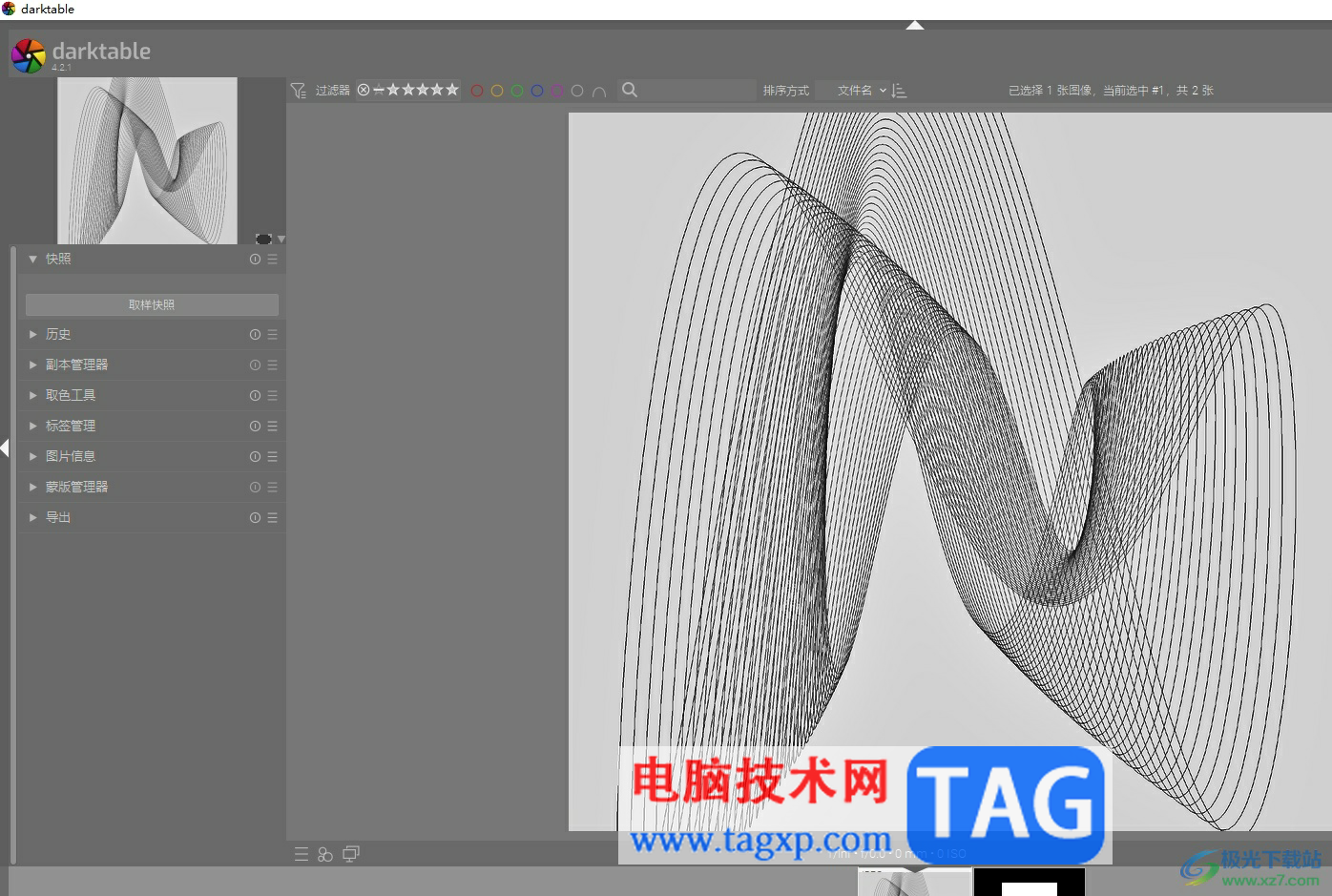Click the second window display icon at bottom
This screenshot has height=896, width=1332.
pos(351,854)
